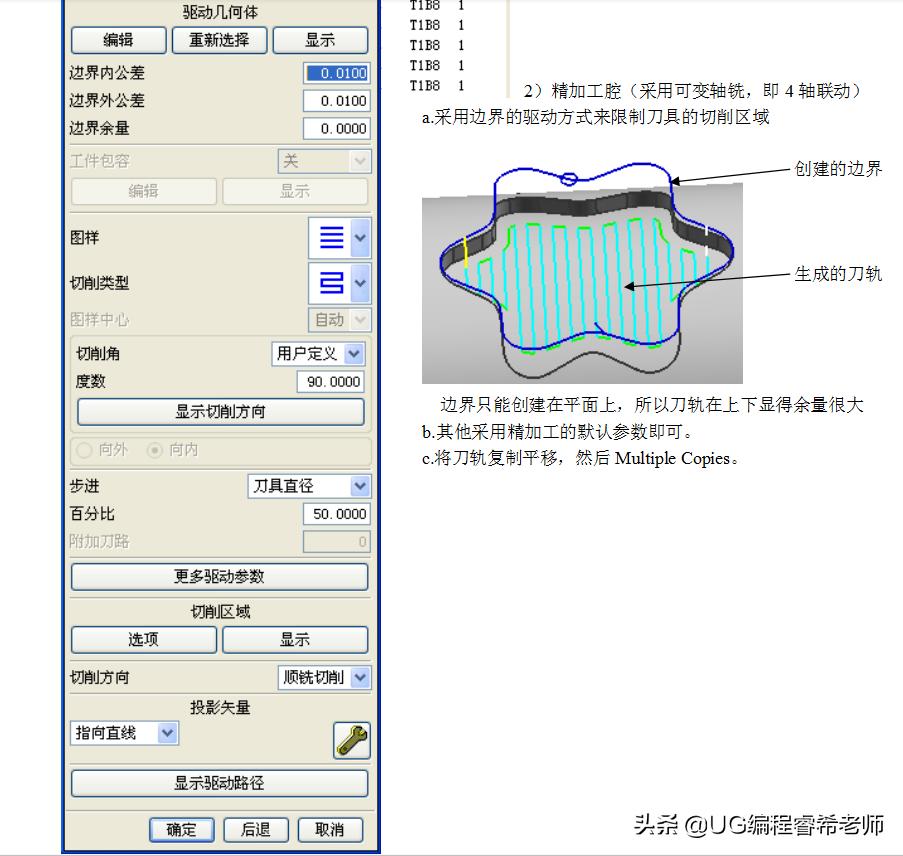Viewport: 903px width, 856px height.
Task: Click the 显示 button next to 重新选择
Action: tap(321, 40)
